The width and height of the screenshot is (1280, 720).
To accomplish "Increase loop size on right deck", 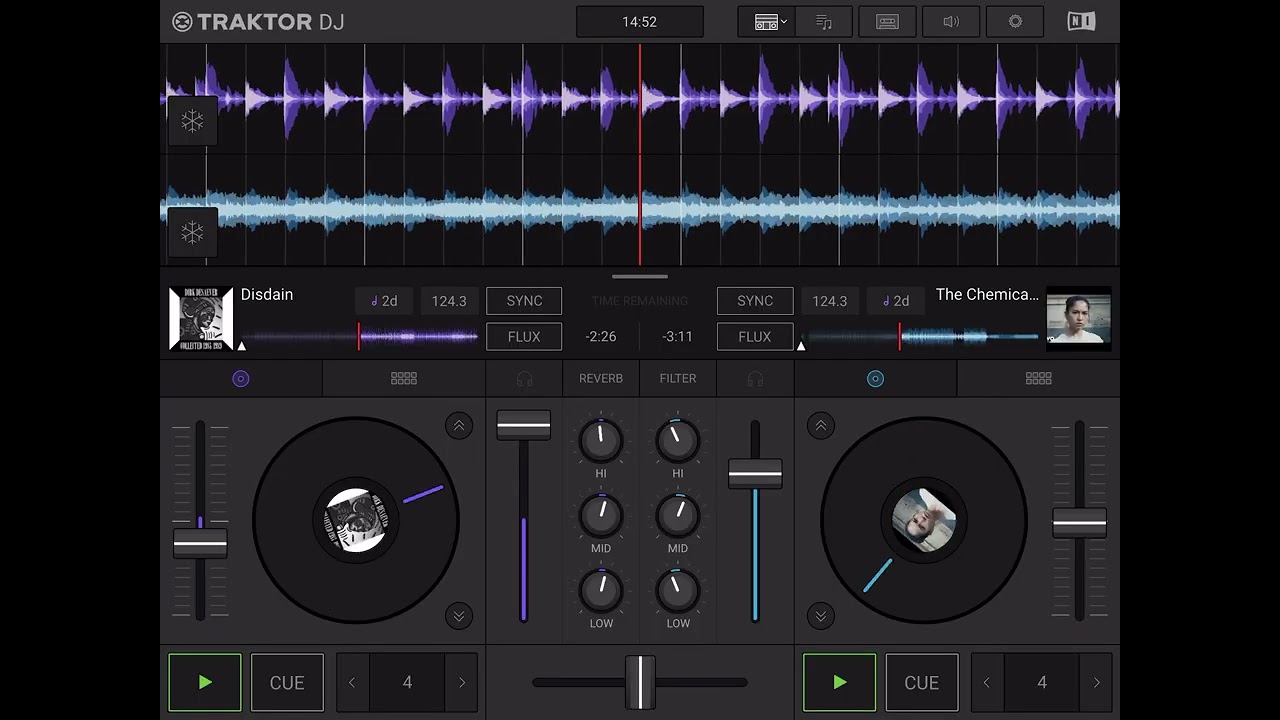I will tap(1097, 682).
